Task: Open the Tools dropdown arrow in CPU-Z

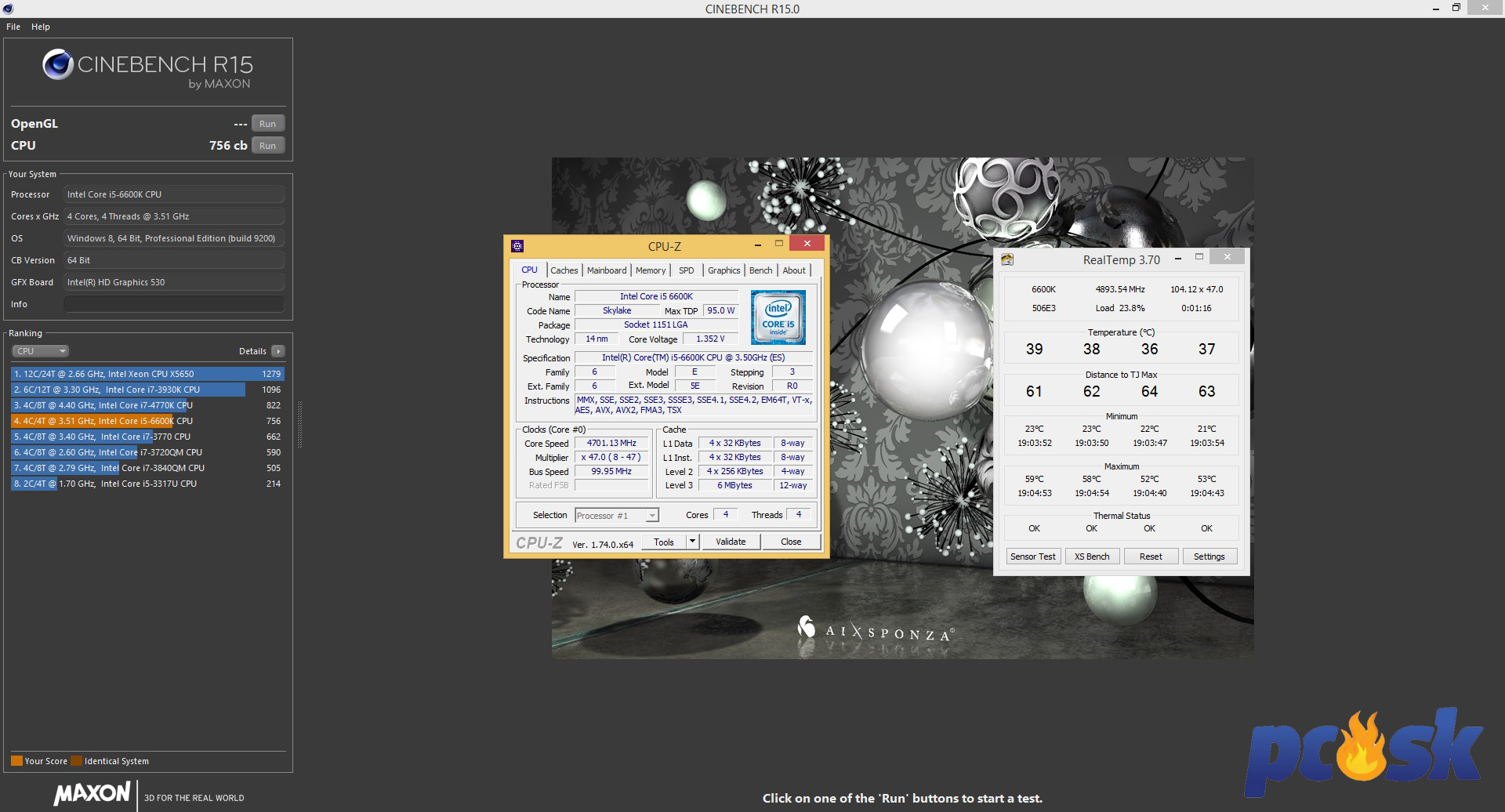Action: [692, 542]
